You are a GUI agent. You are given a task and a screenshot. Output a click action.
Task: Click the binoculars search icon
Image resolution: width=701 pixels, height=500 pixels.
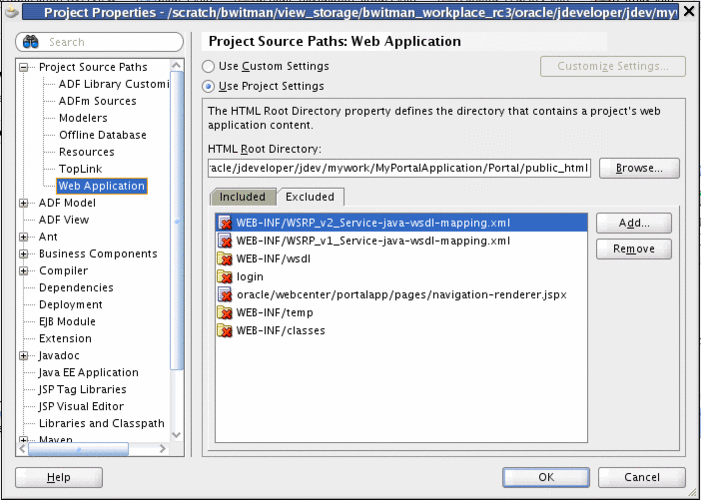pos(31,42)
